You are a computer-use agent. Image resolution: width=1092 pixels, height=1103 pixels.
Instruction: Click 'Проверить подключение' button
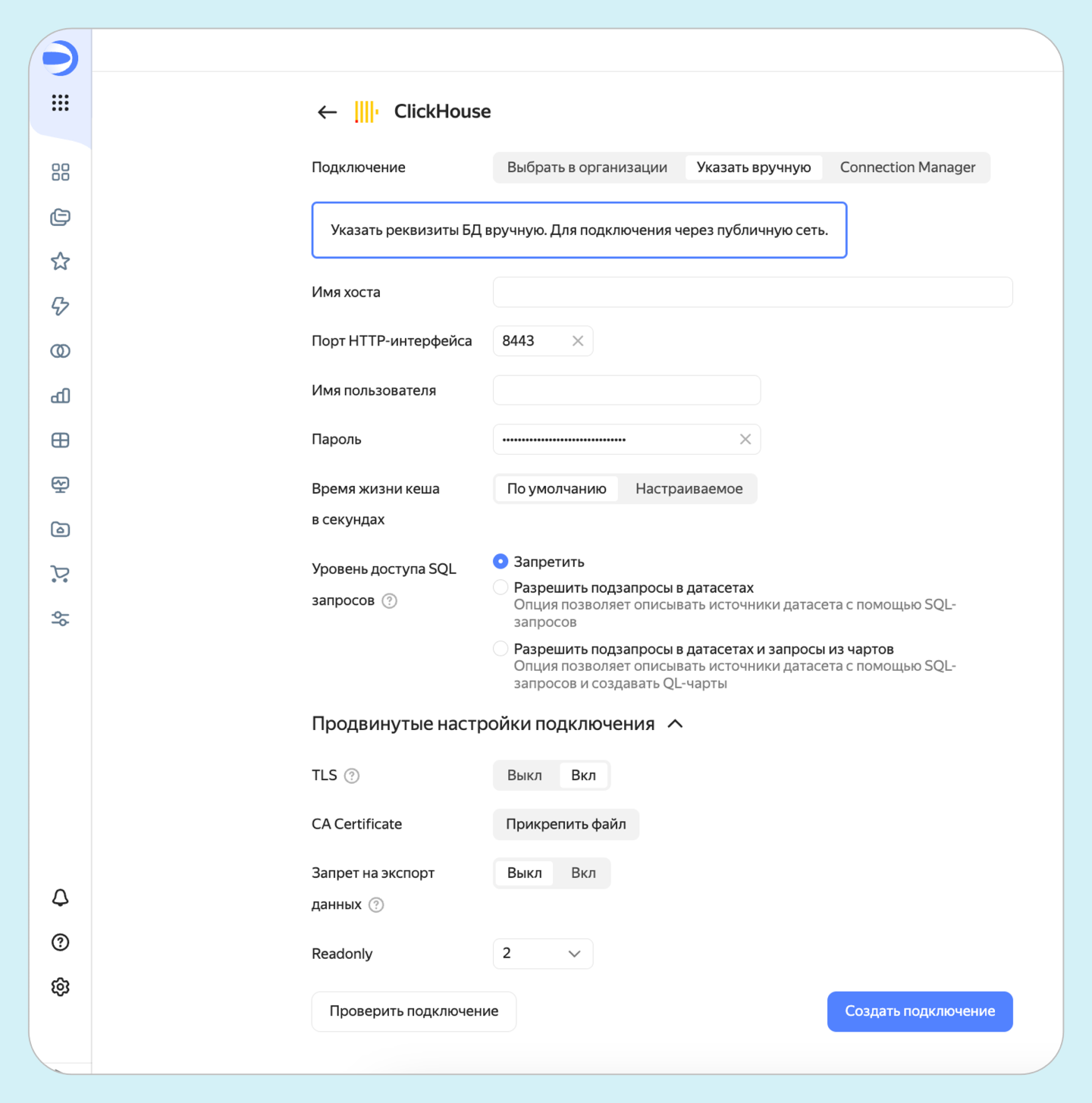(413, 1011)
